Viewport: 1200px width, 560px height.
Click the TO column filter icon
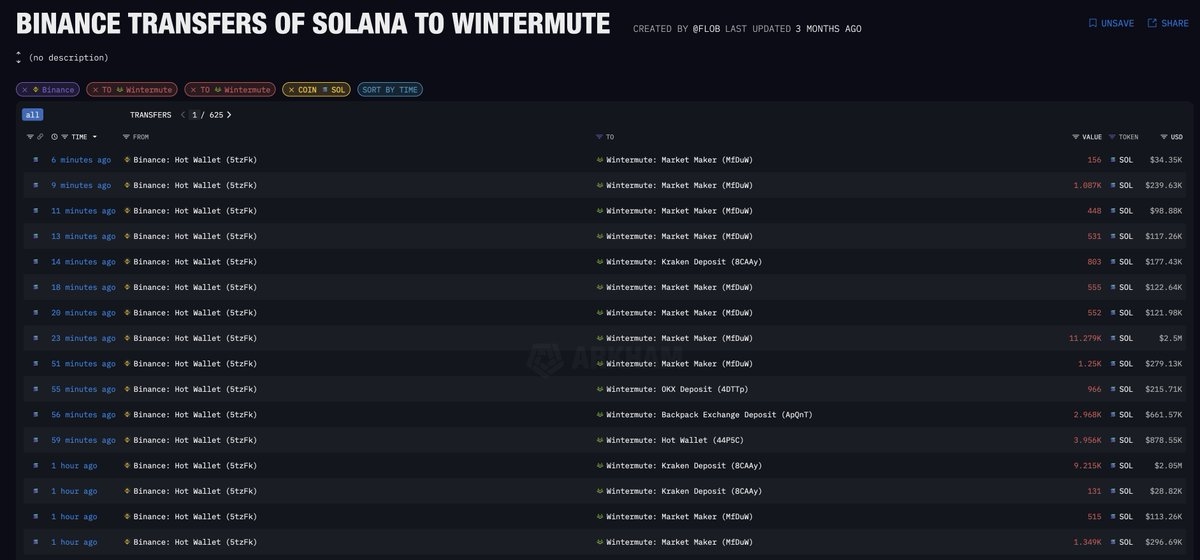[599, 136]
